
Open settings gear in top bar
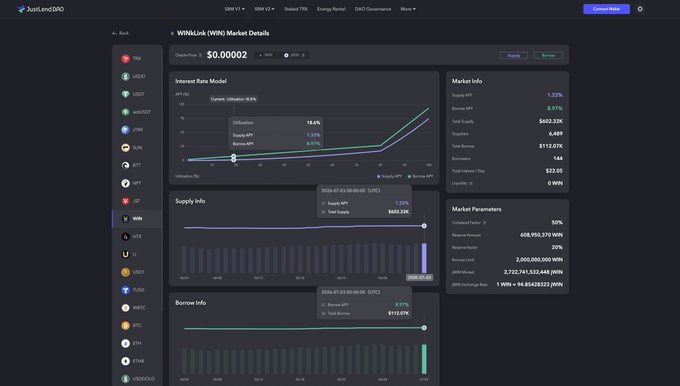tap(640, 9)
